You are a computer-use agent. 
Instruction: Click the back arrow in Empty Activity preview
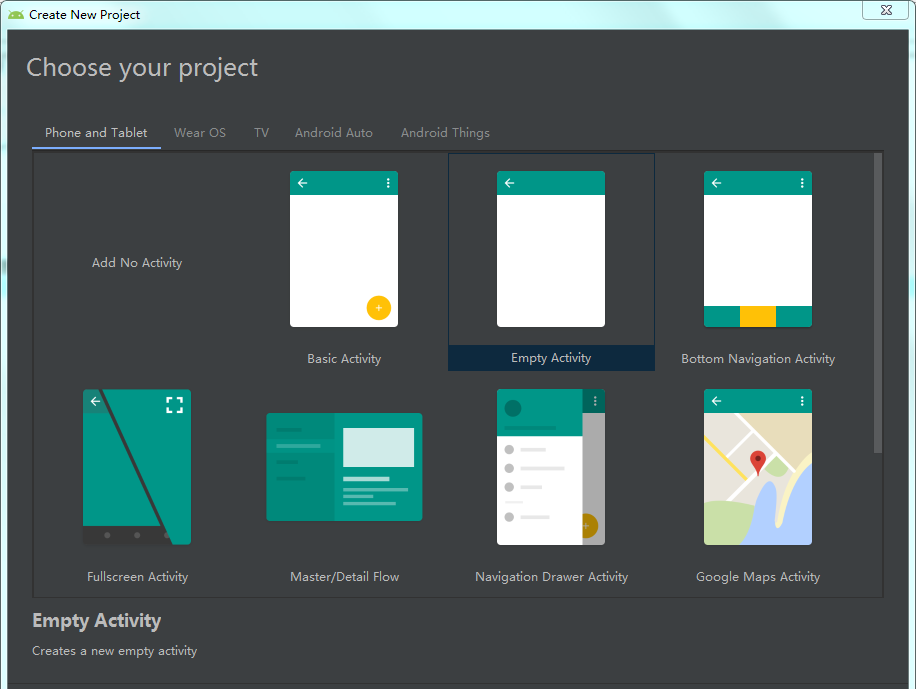coord(509,183)
